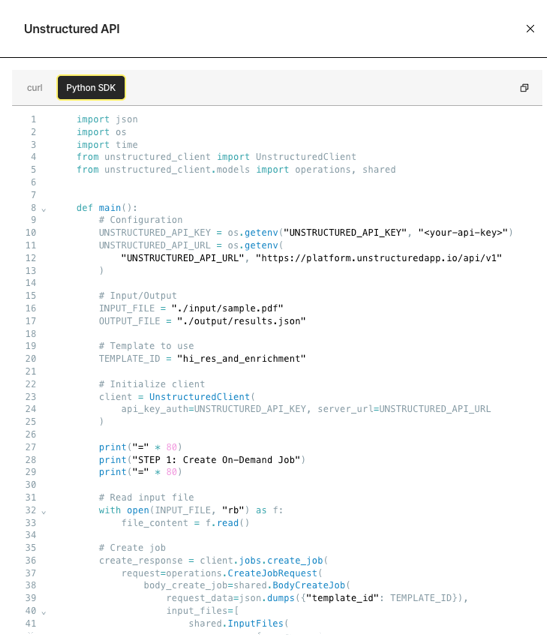Click the "hi_res_and_enrichment" string
The height and width of the screenshot is (635, 547).
241,359
